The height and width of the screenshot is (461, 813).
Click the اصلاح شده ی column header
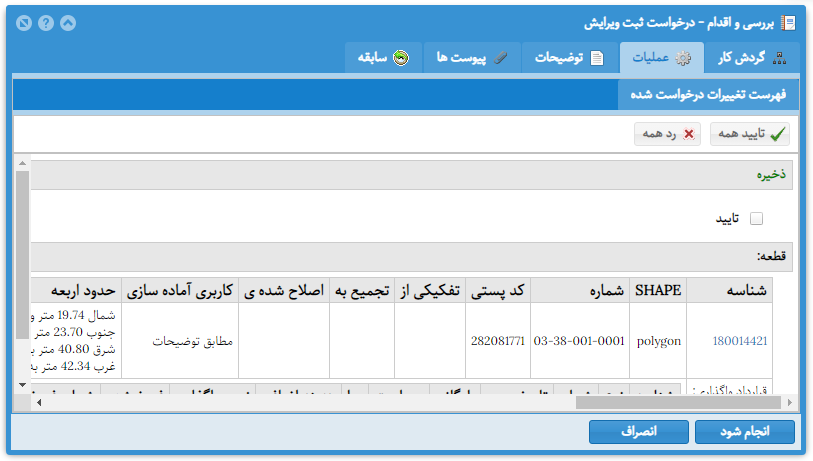pos(284,290)
